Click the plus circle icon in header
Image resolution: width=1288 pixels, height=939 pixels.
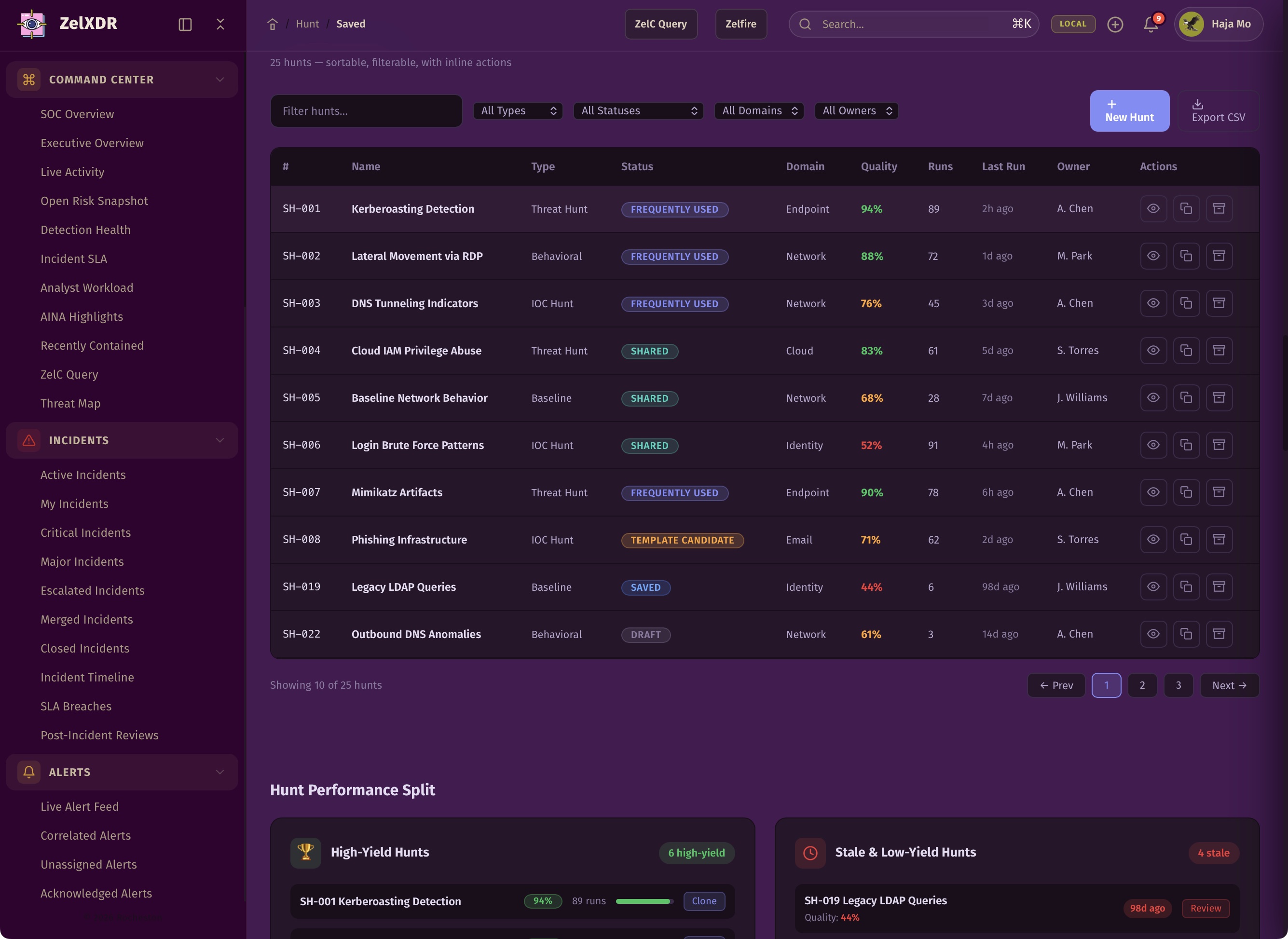(1115, 24)
